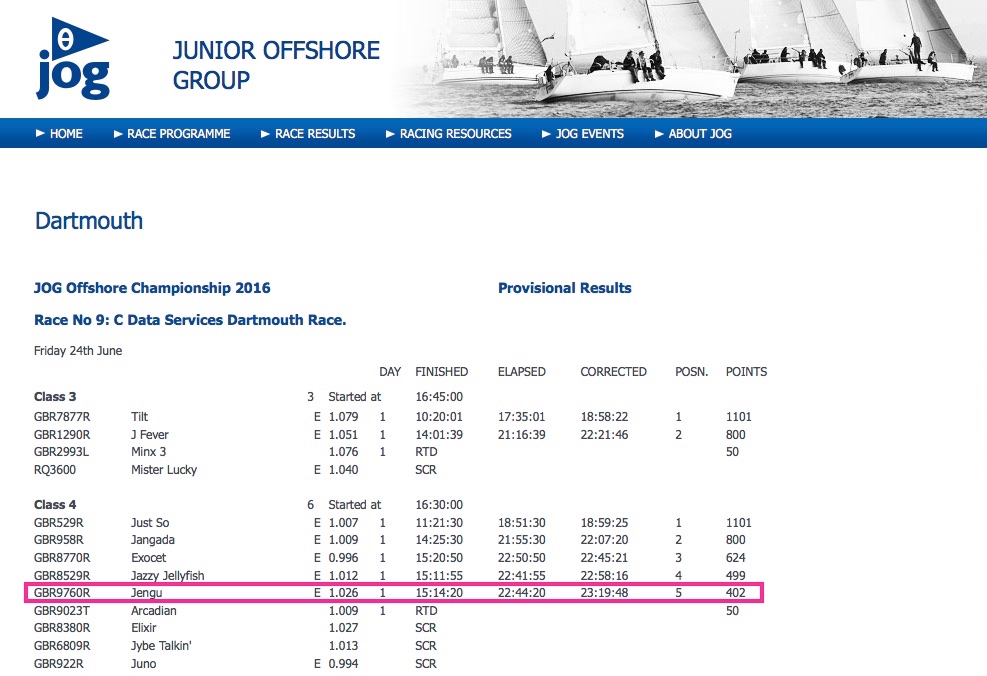The image size is (987, 676).
Task: Select sail number RQ3600
Action: 55,470
